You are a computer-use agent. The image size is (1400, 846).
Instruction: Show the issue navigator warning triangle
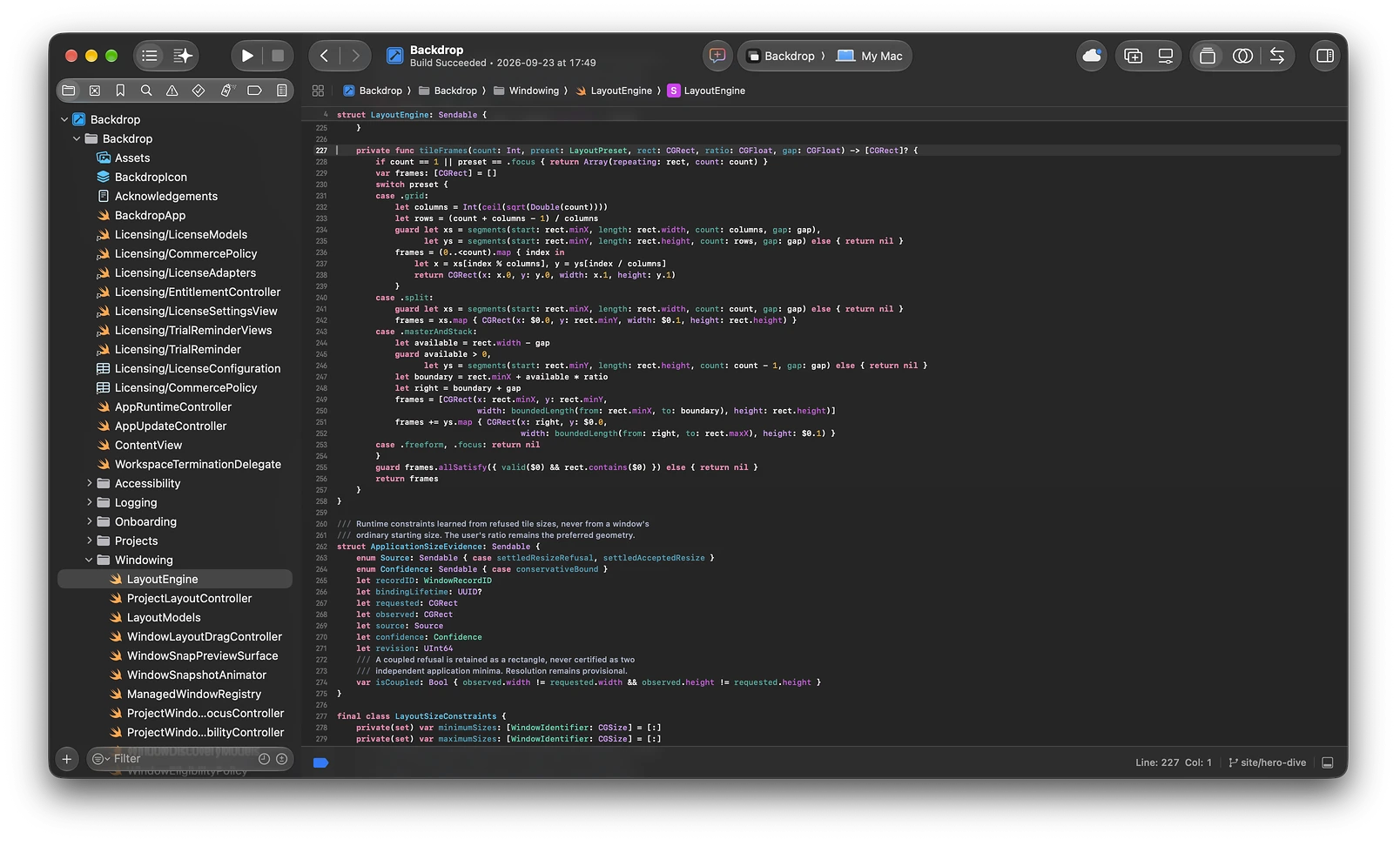[172, 91]
